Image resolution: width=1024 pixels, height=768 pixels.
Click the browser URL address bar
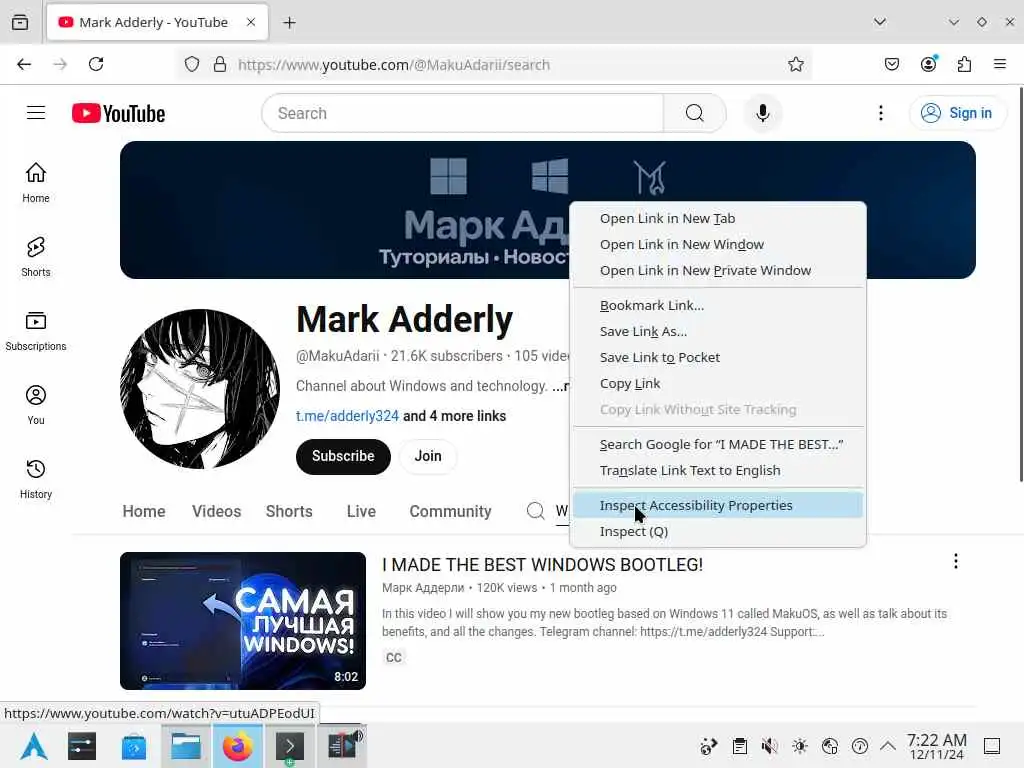493,64
